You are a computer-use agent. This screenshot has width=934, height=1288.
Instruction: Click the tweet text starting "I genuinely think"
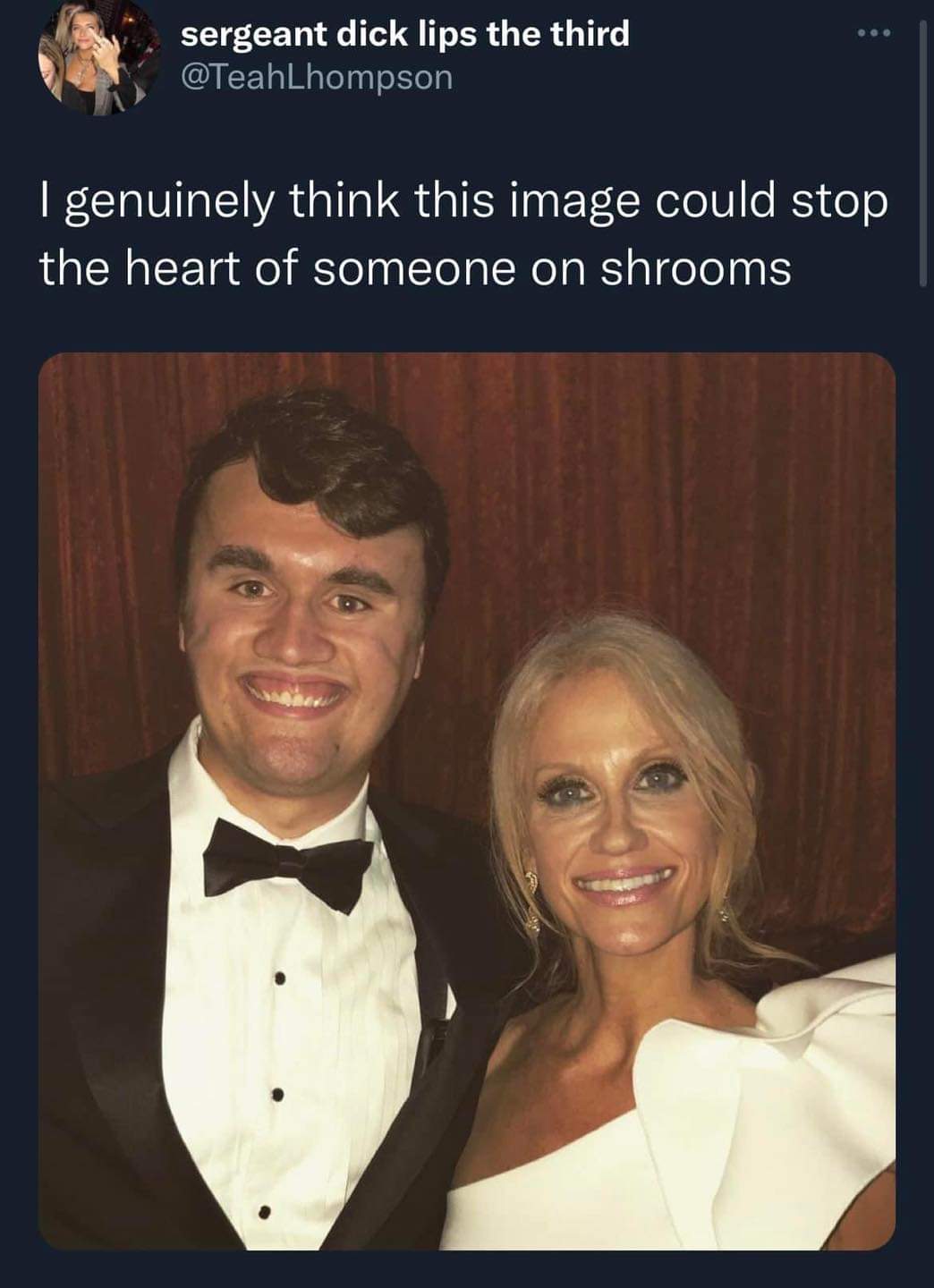[463, 233]
